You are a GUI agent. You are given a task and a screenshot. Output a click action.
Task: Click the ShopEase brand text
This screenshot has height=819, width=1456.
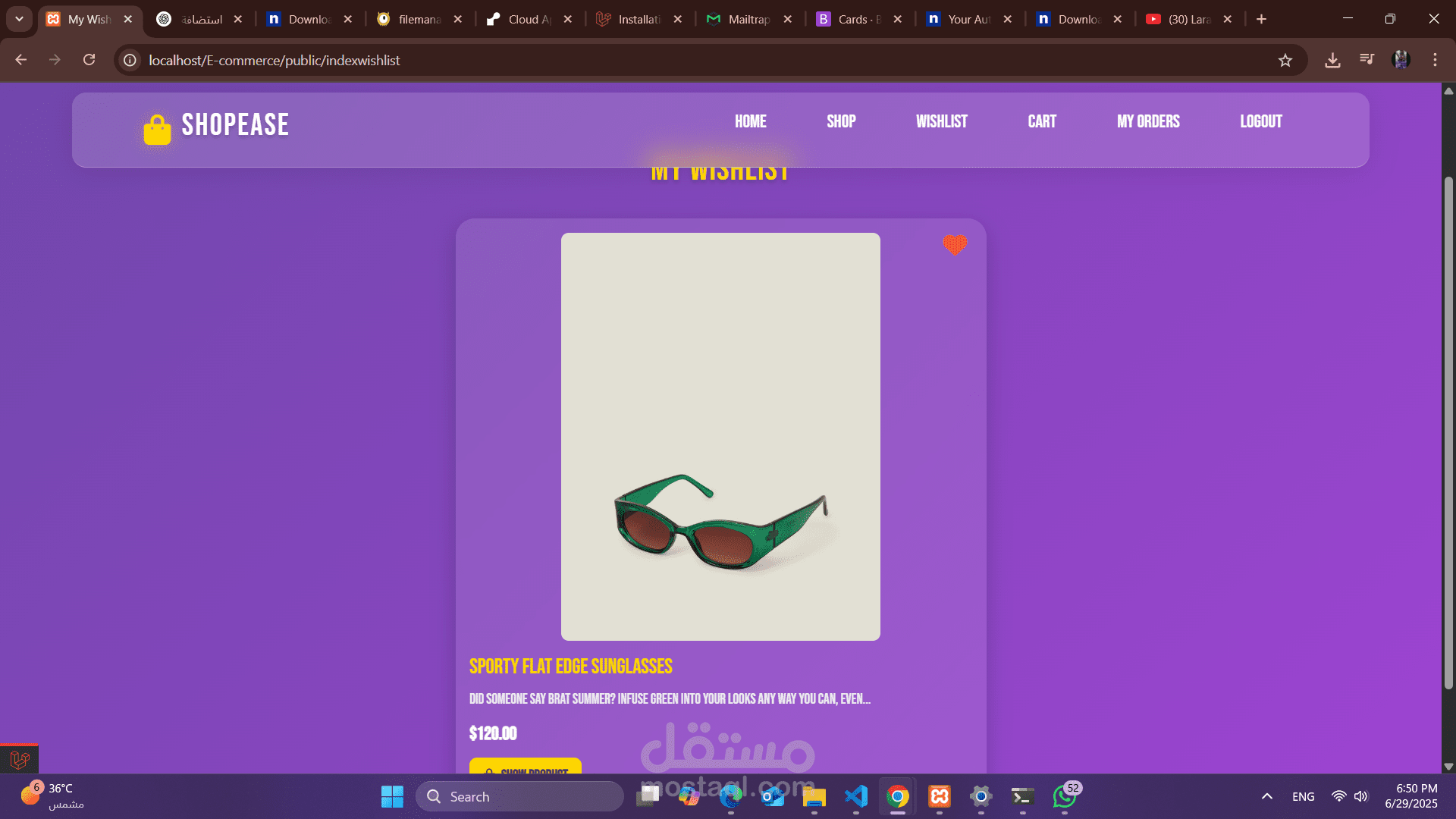point(235,125)
